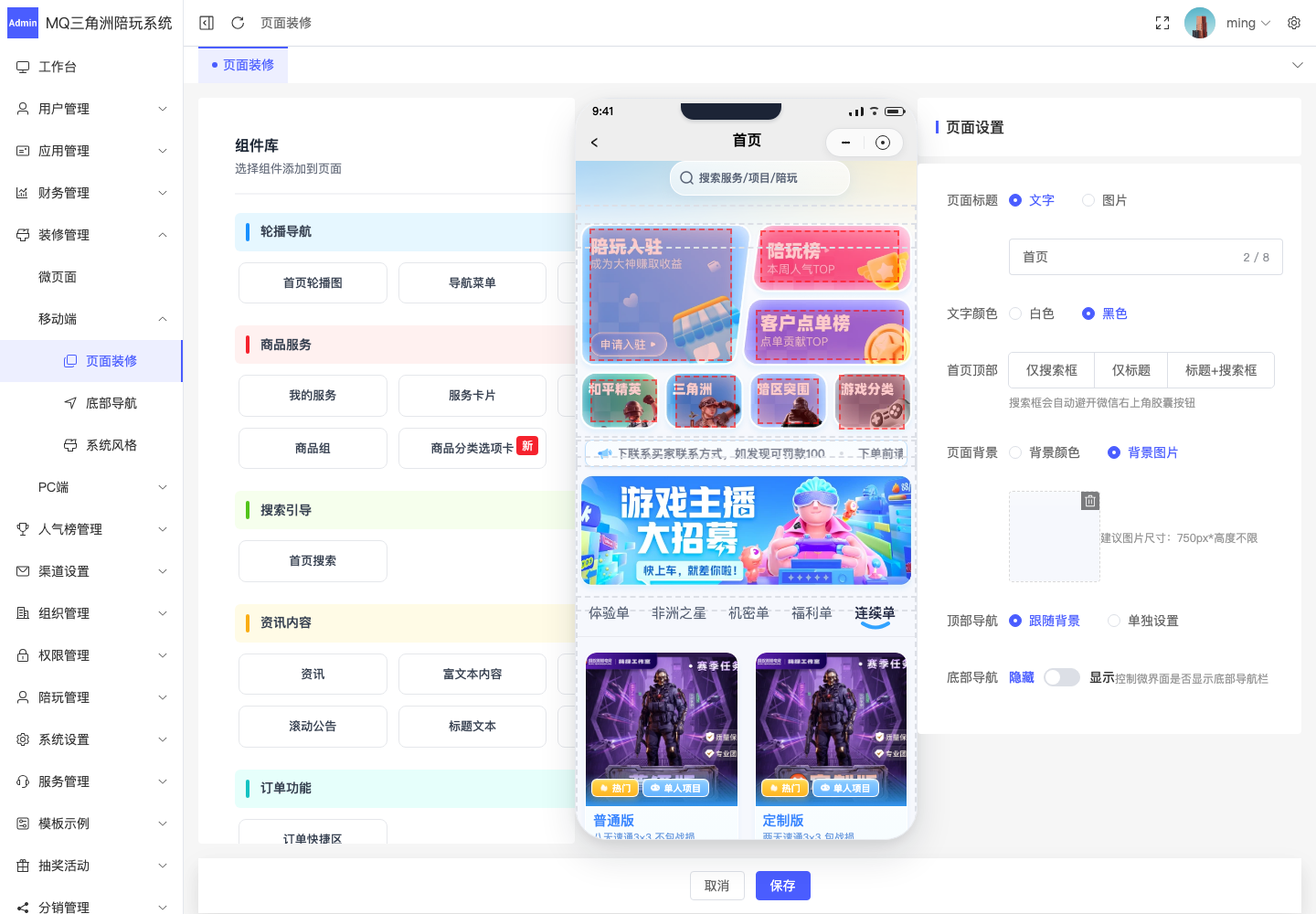The image size is (1316, 914).
Task: Expand the 用户管理 menu
Action: (91, 109)
